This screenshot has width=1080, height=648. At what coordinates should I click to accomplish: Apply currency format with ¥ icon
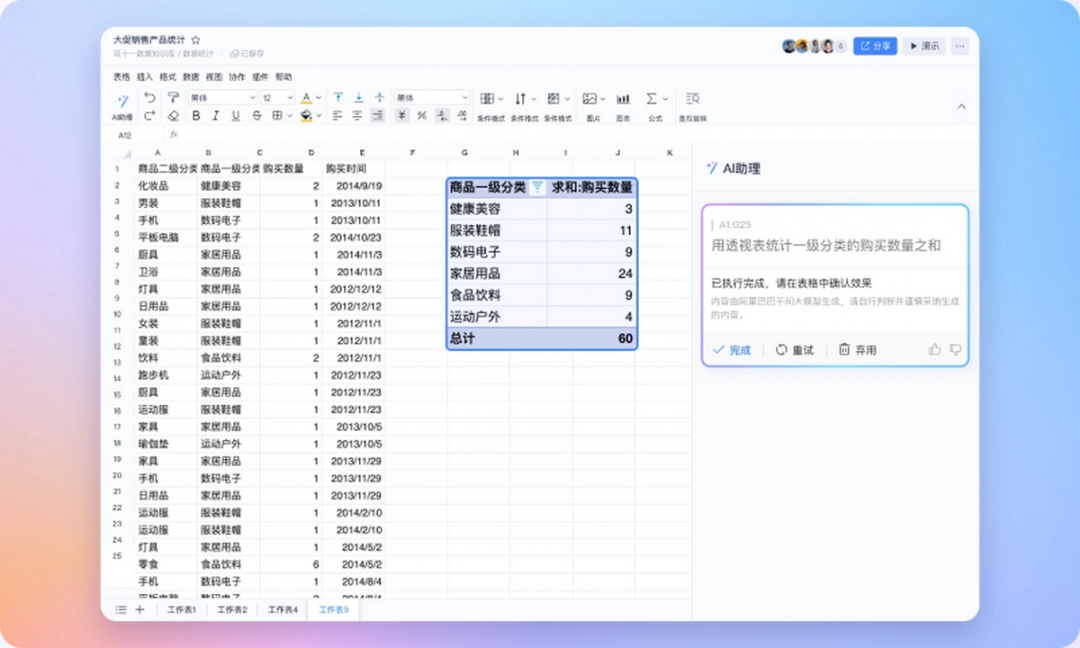(401, 116)
